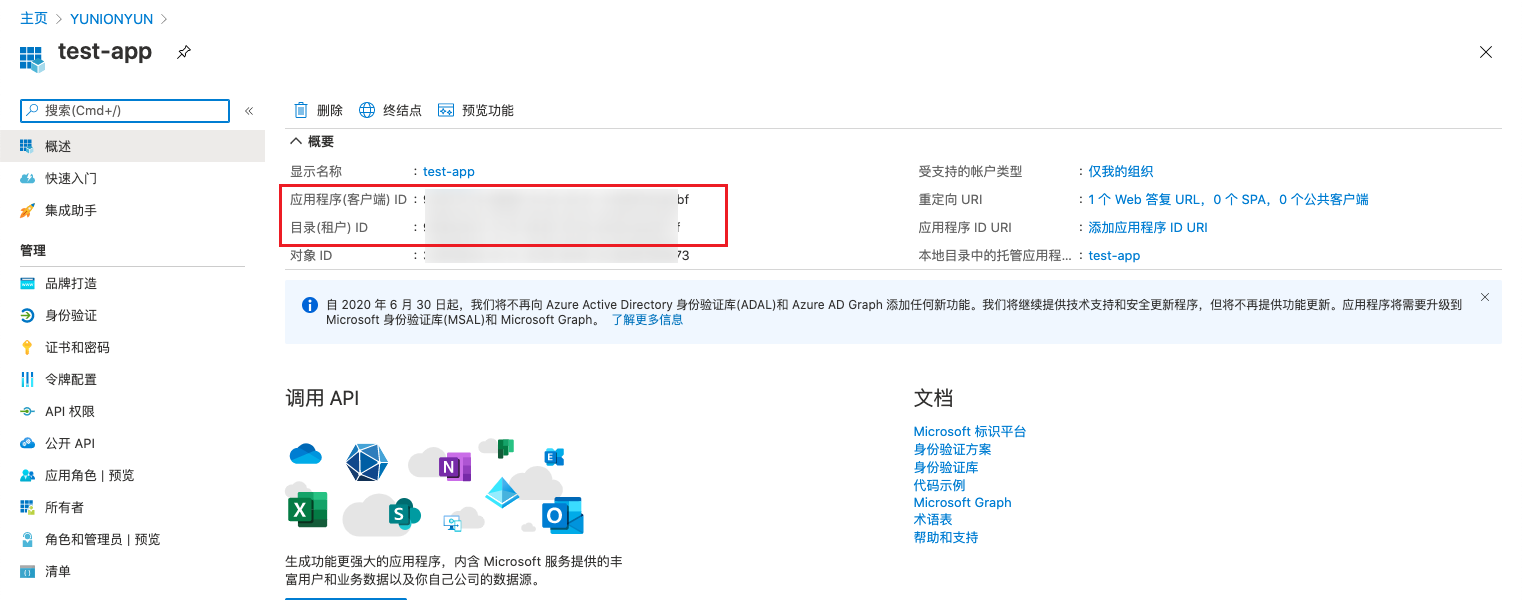This screenshot has width=1522, height=600.
Task: Collapse the Essentials section chevron
Action: pos(296,142)
